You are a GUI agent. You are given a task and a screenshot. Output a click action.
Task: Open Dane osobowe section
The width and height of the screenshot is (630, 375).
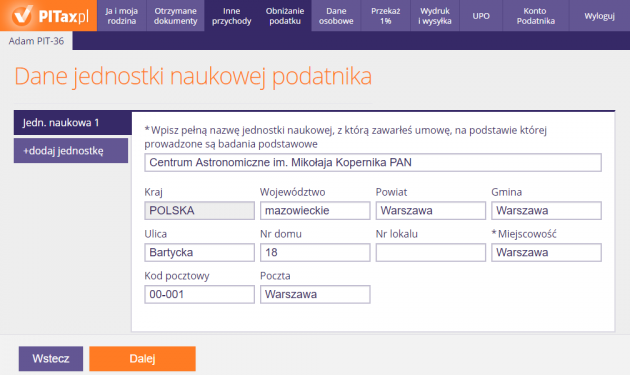point(336,16)
